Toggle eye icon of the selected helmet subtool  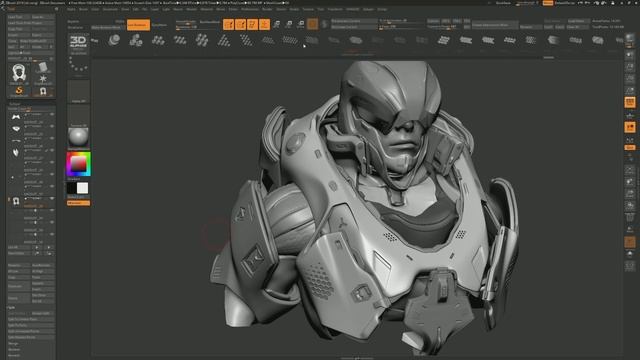(x=52, y=198)
